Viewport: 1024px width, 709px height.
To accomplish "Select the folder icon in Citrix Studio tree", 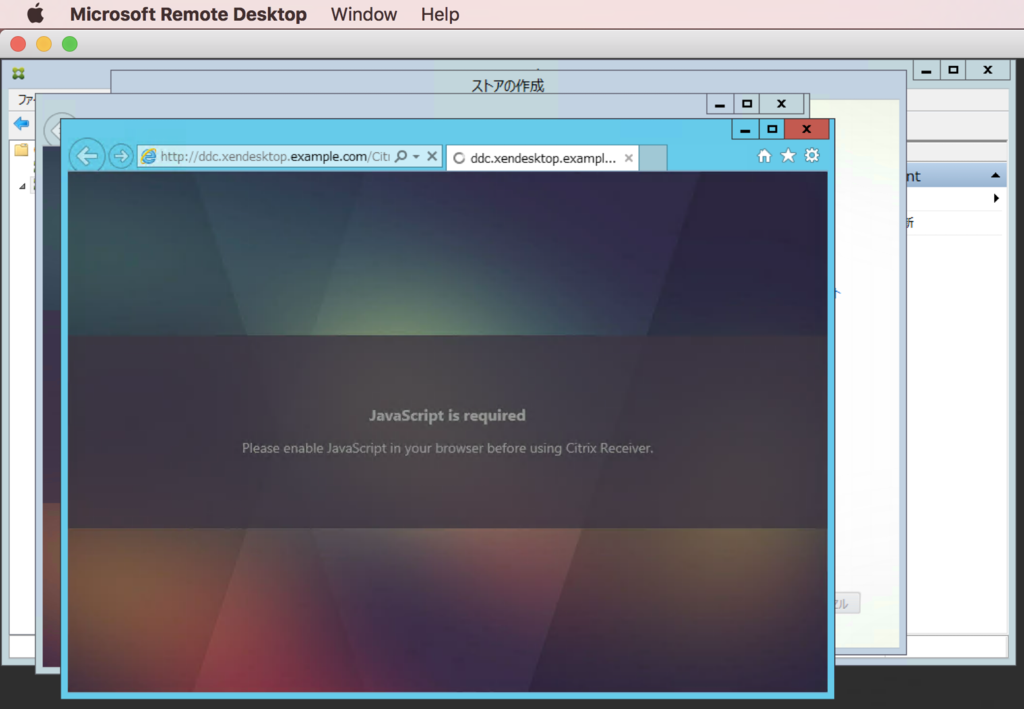I will point(21,150).
